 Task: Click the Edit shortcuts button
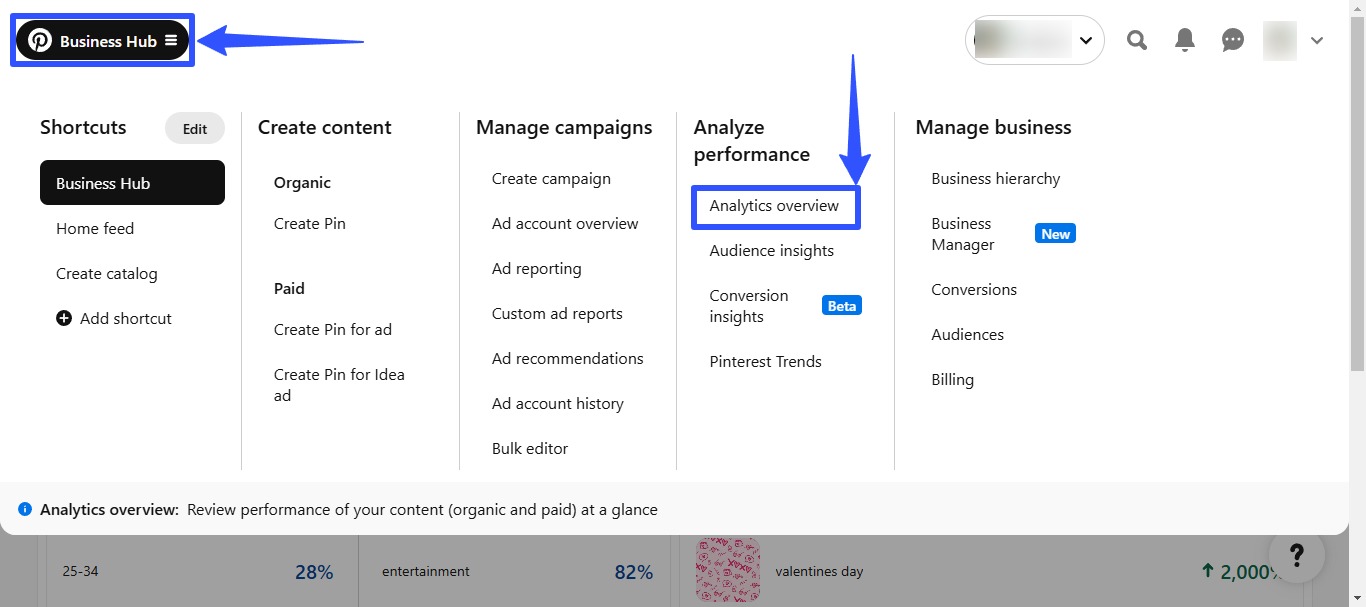click(195, 128)
